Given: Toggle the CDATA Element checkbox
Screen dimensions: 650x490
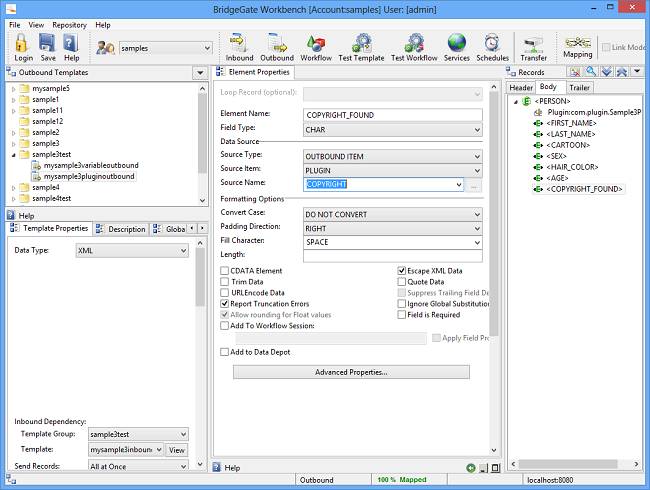Looking at the screenshot, I should pos(224,271).
